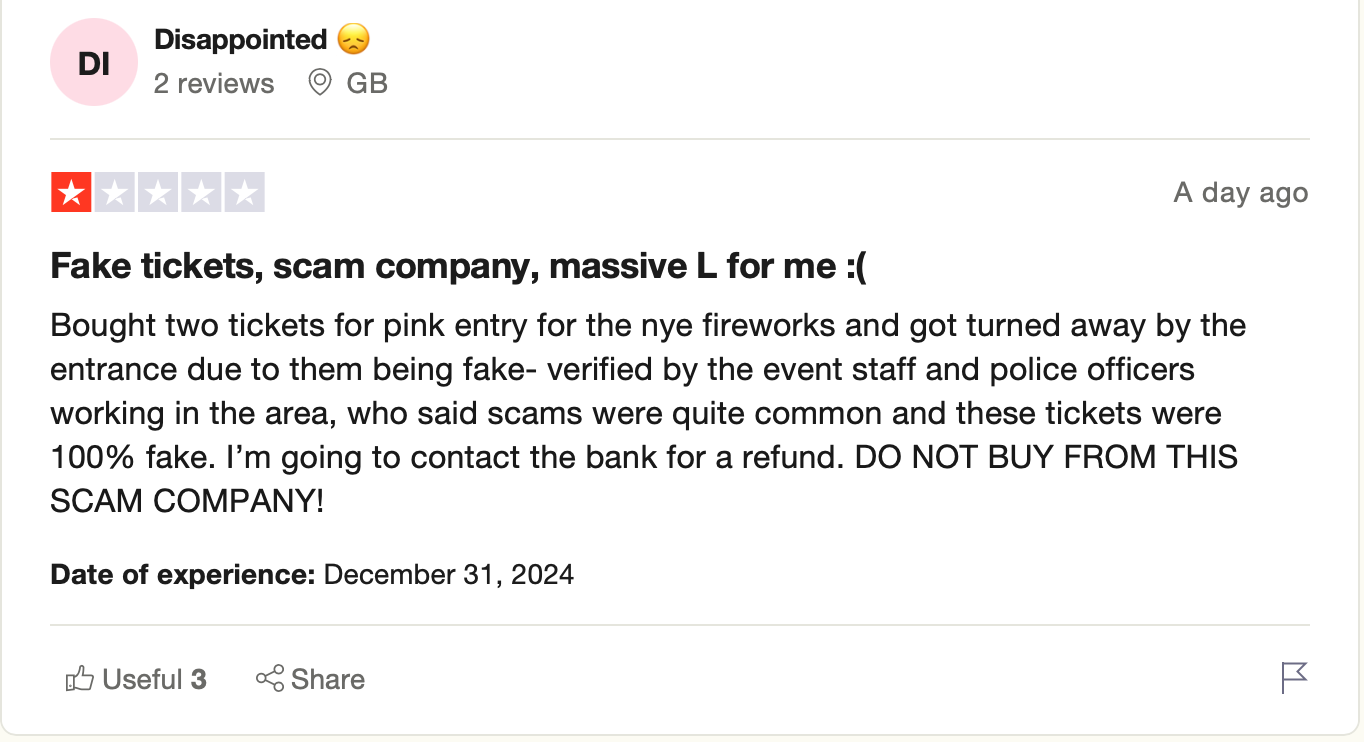The image size is (1364, 742).
Task: Click the 'A day ago' timestamp
Action: [1240, 192]
